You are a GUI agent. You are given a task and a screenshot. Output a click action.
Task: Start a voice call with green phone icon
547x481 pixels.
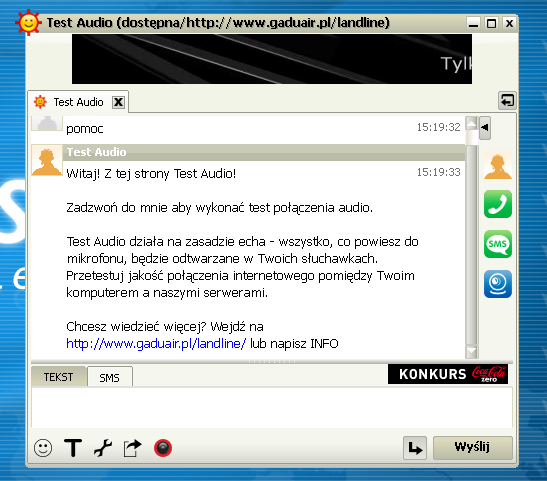tap(498, 204)
